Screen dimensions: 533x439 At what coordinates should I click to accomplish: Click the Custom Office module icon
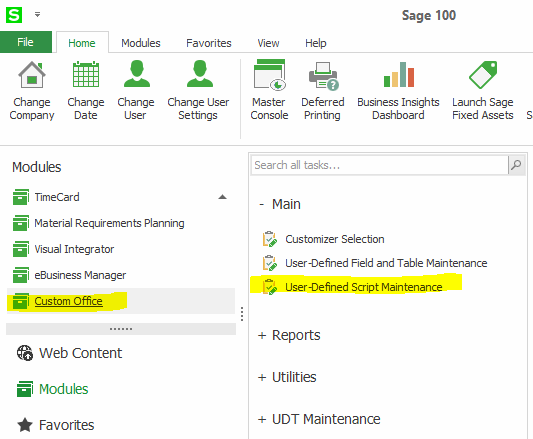(x=21, y=301)
